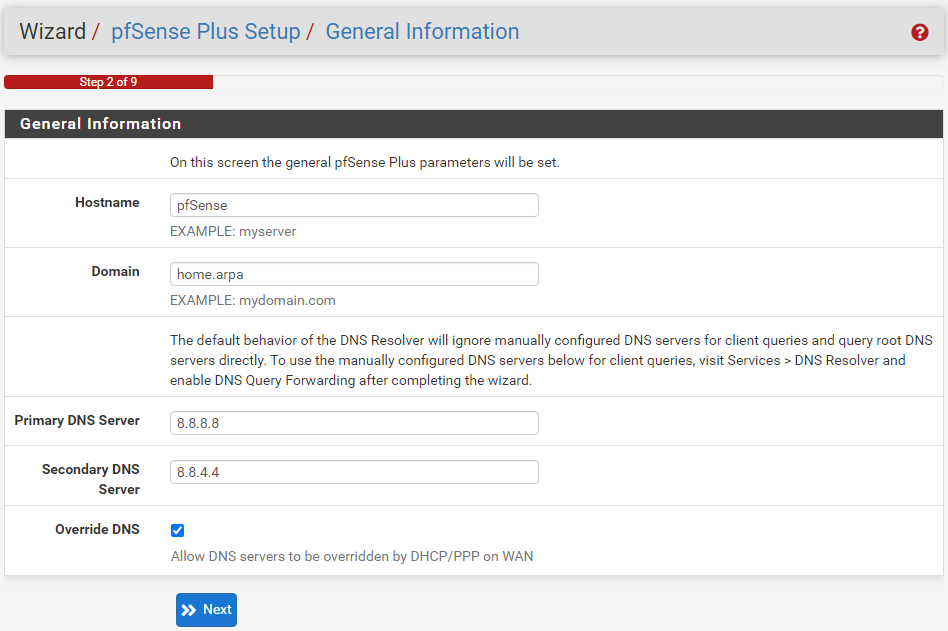Open the pfSense Plus Setup breadcrumb link
This screenshot has width=948, height=631.
pyautogui.click(x=205, y=32)
